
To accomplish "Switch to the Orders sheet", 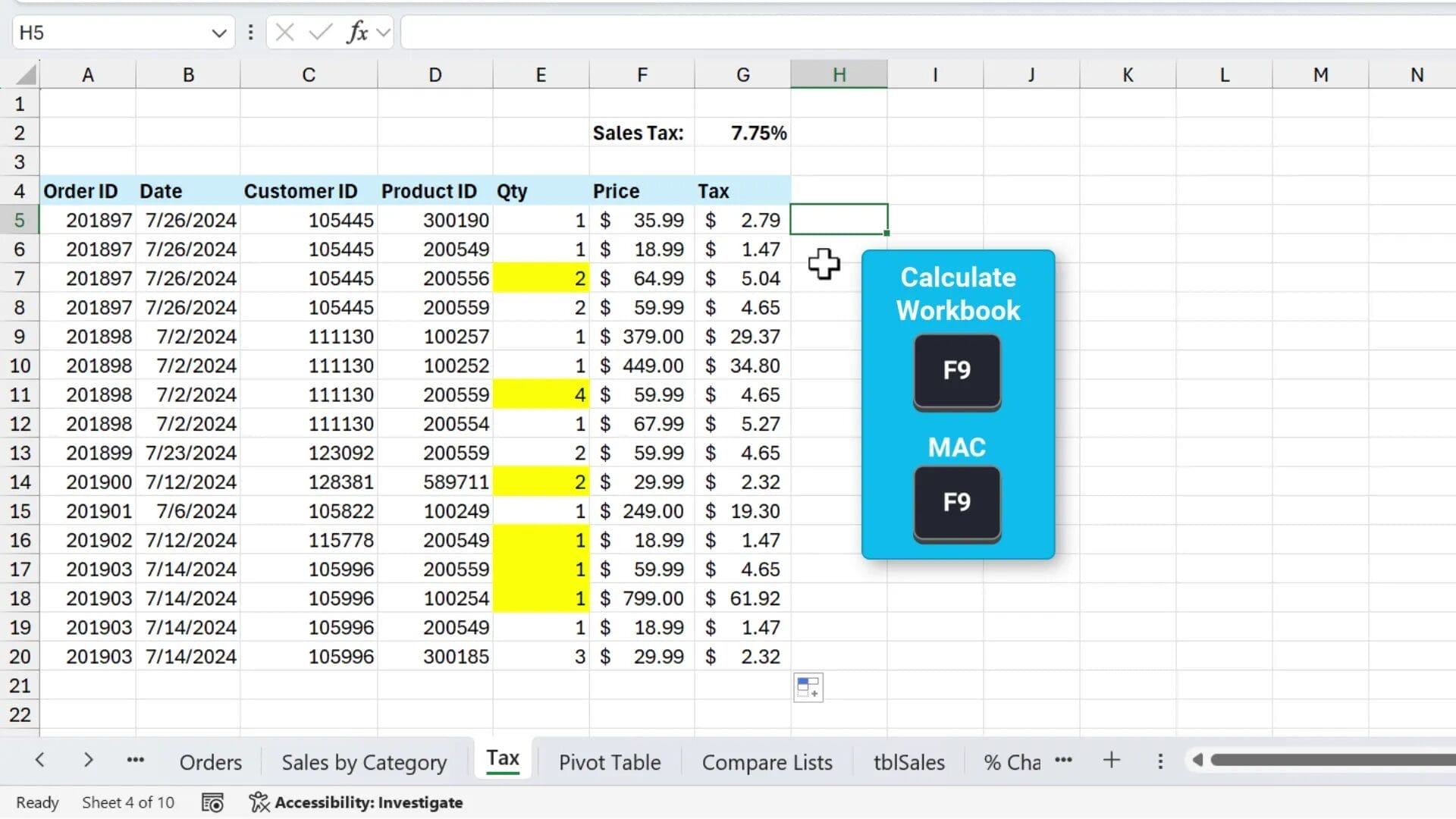I will pos(210,761).
